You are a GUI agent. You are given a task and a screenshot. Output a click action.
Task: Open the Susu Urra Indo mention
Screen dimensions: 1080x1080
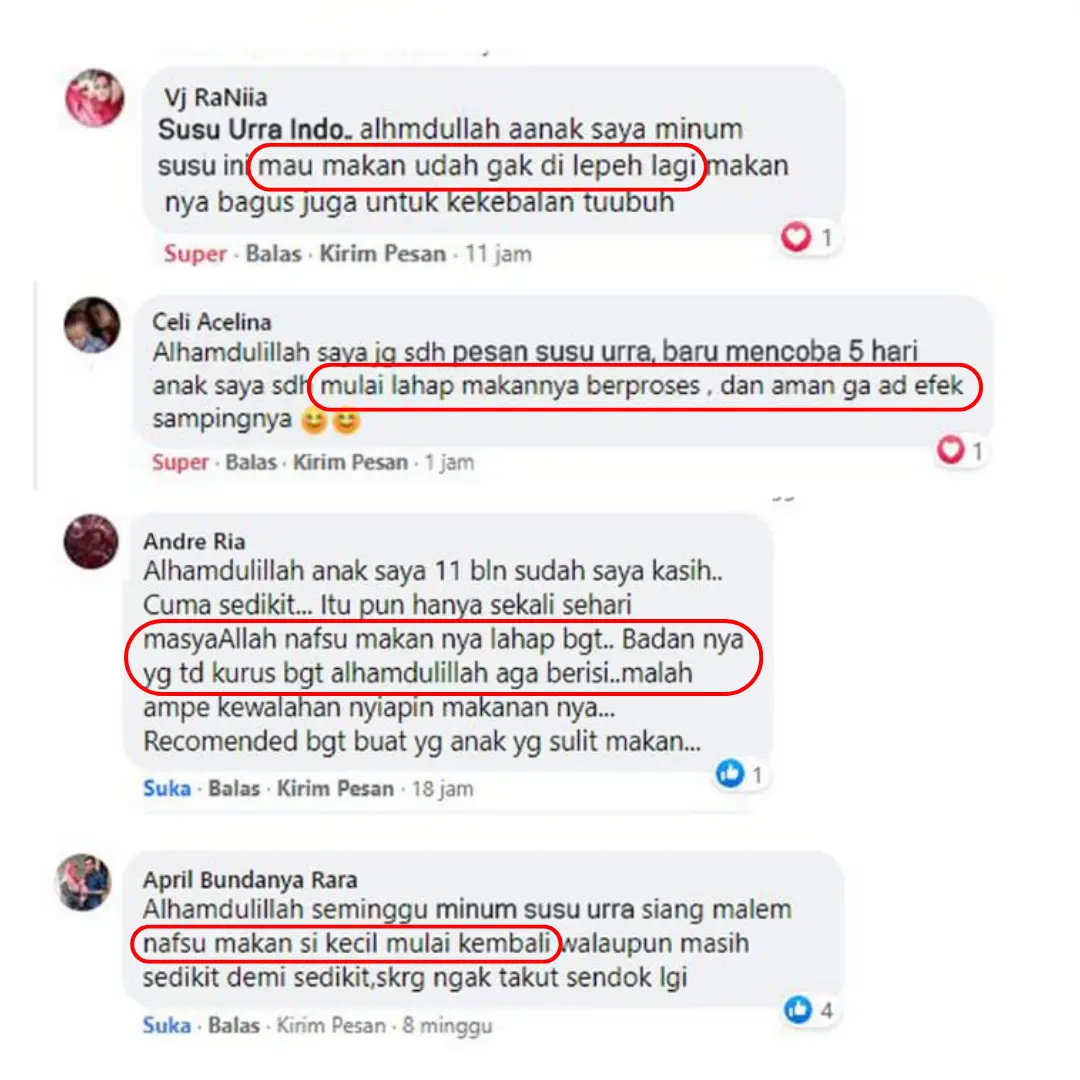coord(254,129)
